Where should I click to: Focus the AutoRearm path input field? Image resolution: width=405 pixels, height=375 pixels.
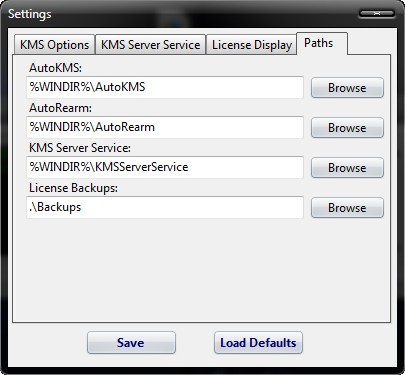(x=165, y=127)
